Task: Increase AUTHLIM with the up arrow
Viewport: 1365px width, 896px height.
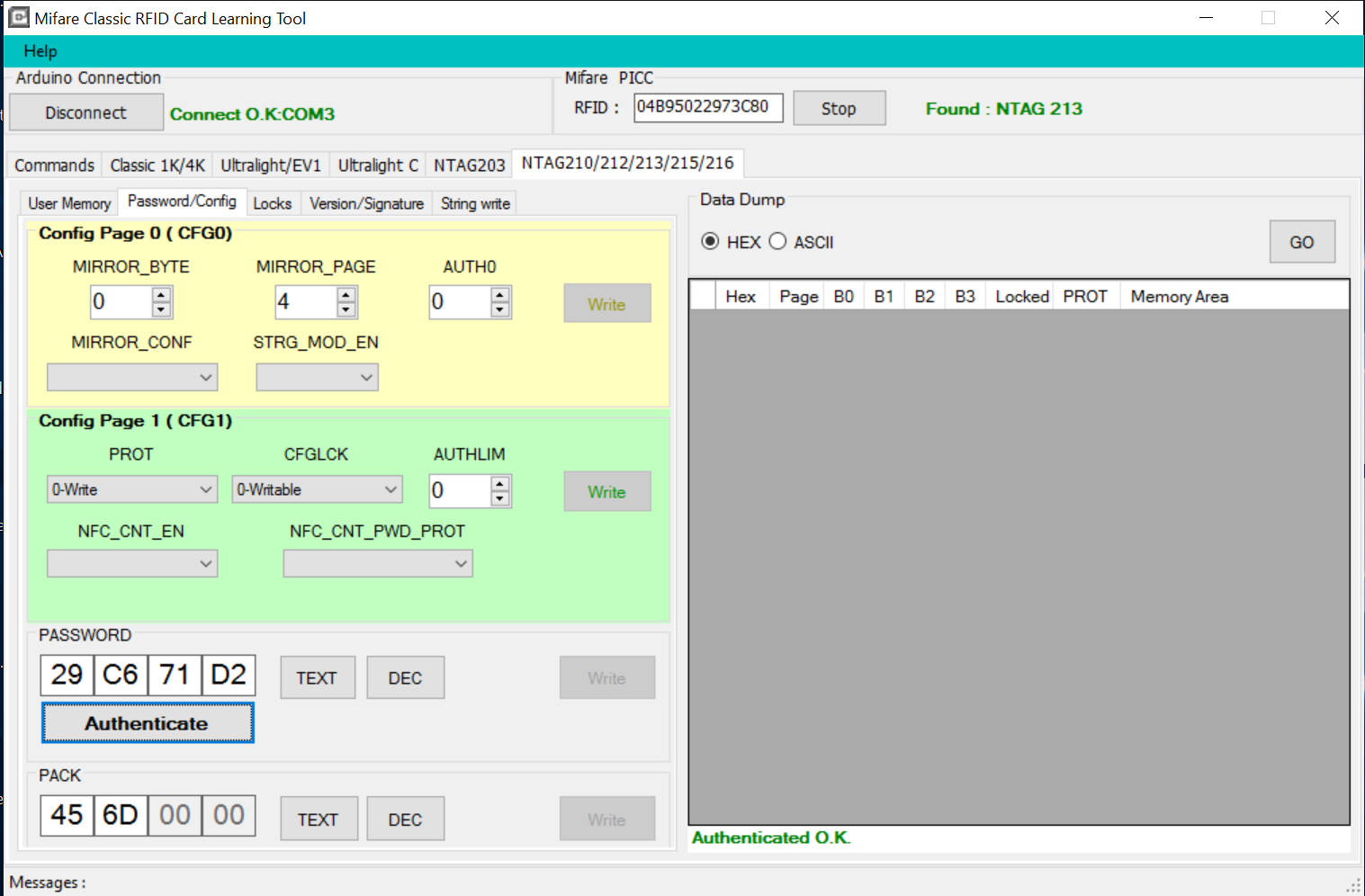Action: pyautogui.click(x=500, y=484)
